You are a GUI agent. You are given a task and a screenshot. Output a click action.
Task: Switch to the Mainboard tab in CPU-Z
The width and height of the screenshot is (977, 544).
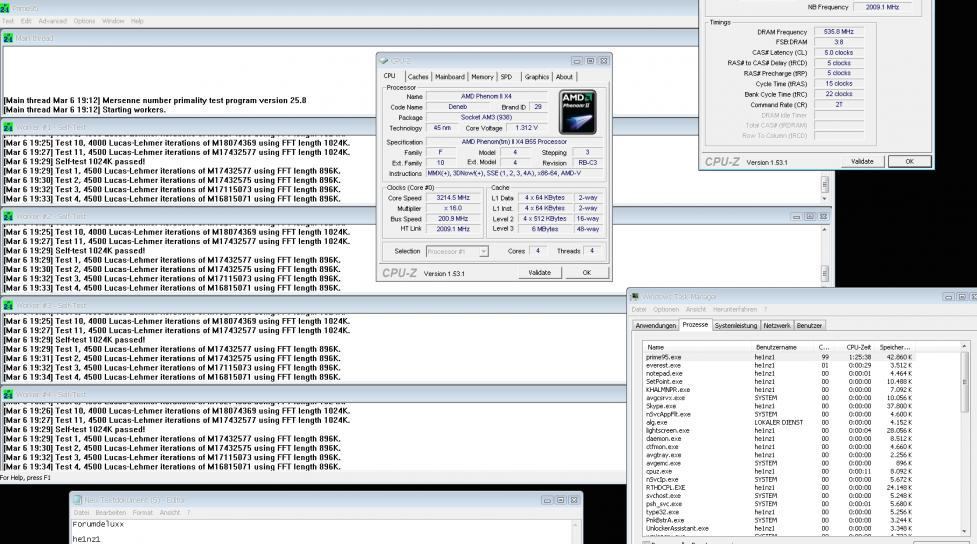pyautogui.click(x=450, y=77)
